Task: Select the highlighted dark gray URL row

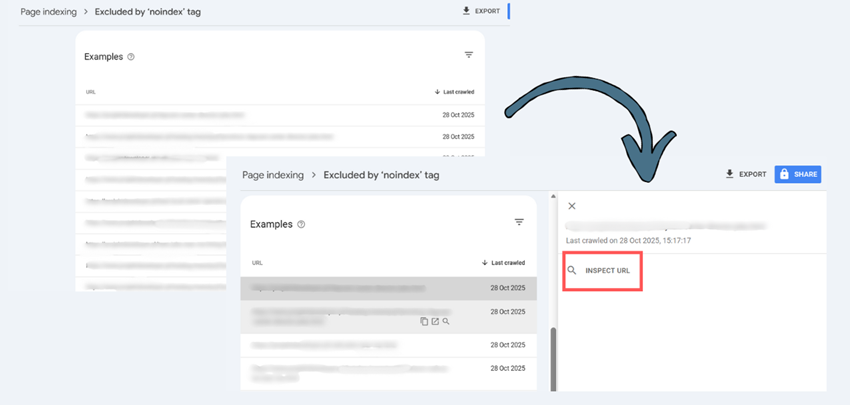Action: pos(388,288)
